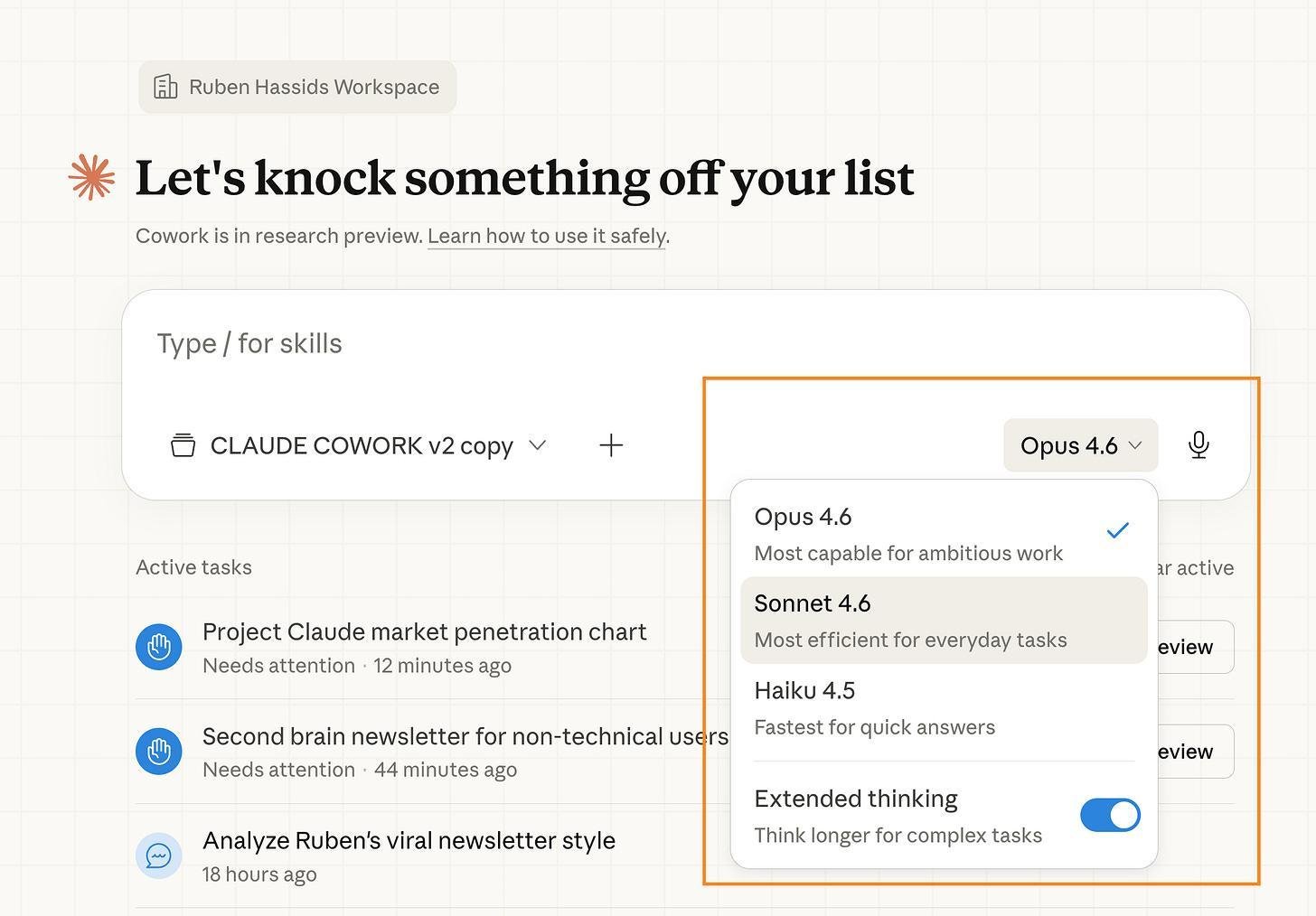Select Sonnet 4.6 from model menu
The image size is (1316, 916).
click(944, 621)
